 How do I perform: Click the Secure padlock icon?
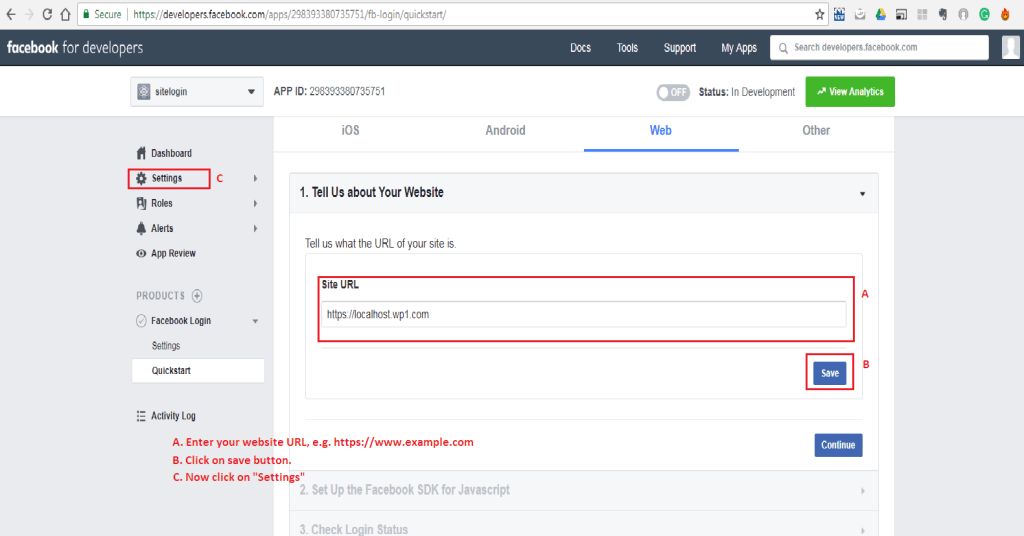click(86, 14)
